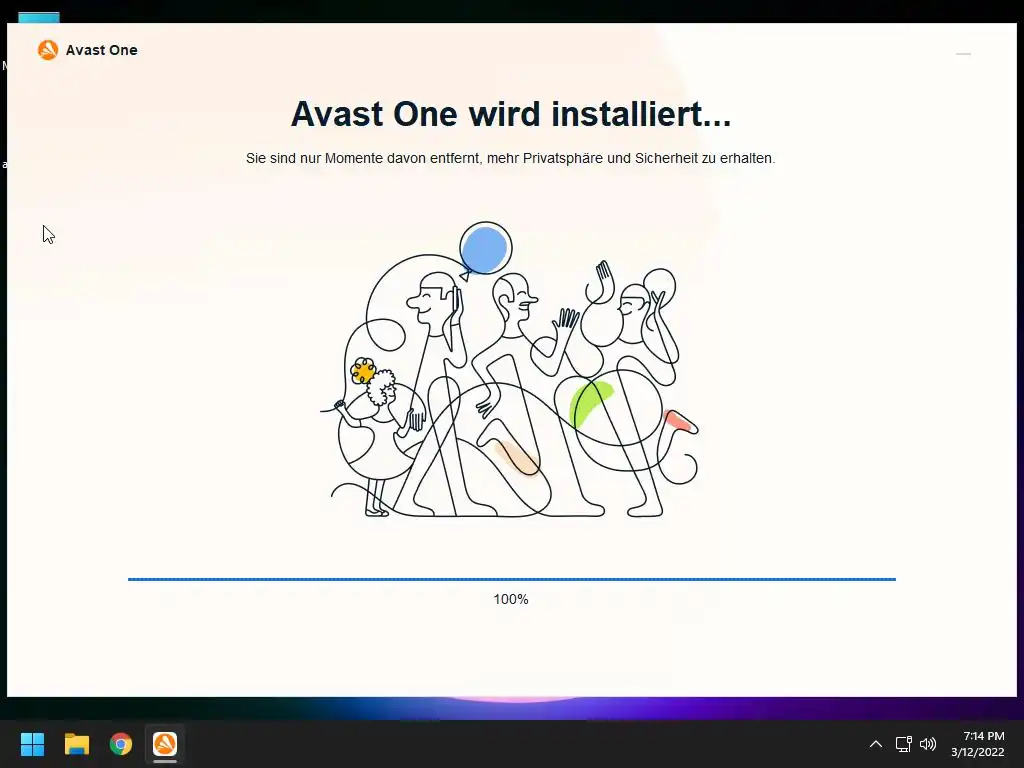Image resolution: width=1024 pixels, height=768 pixels.
Task: Open File Explorer from the taskbar
Action: 76,744
